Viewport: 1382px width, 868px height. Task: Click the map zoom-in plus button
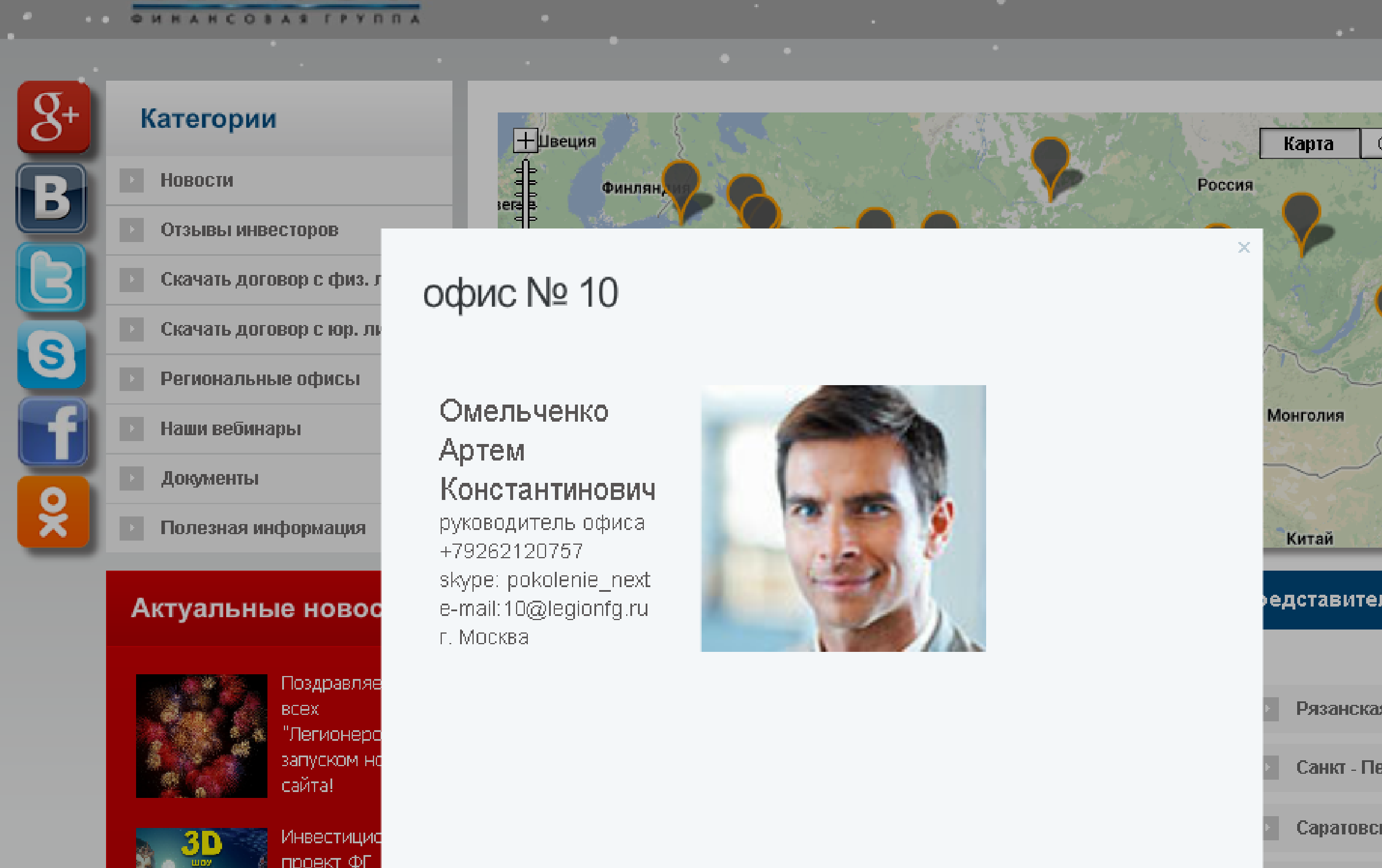pyautogui.click(x=525, y=141)
